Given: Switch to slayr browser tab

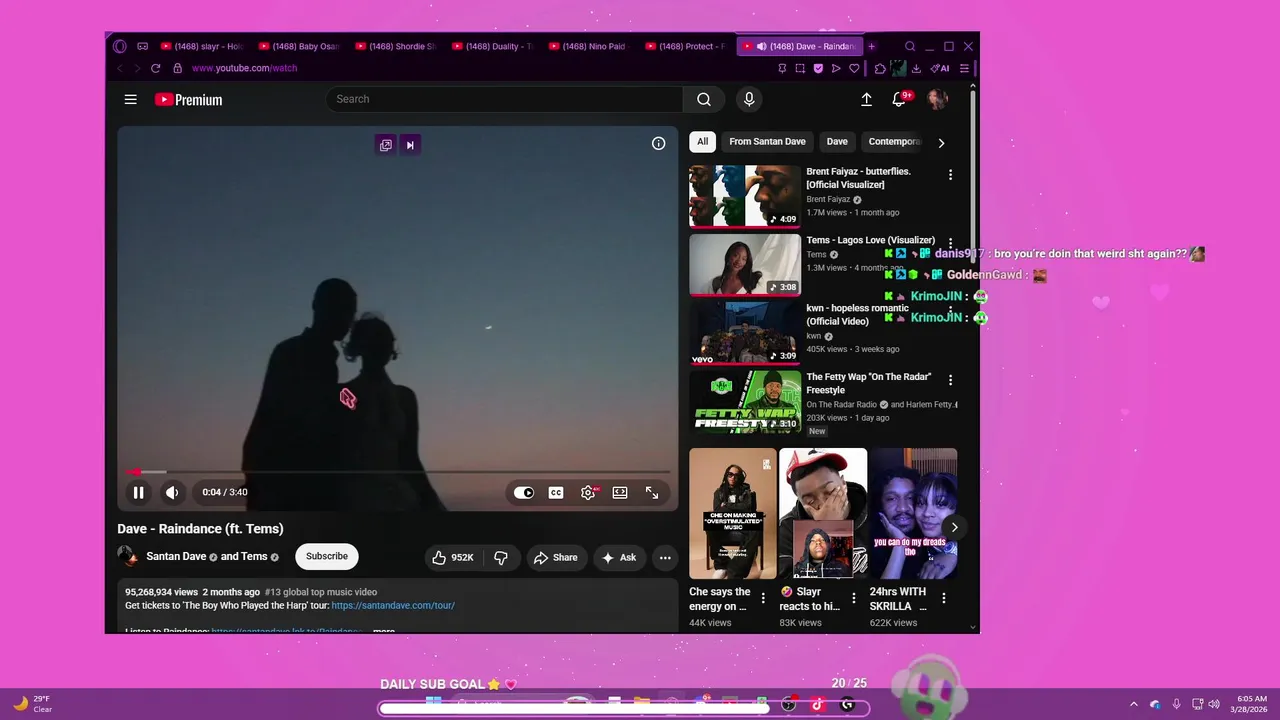Looking at the screenshot, I should 201,46.
